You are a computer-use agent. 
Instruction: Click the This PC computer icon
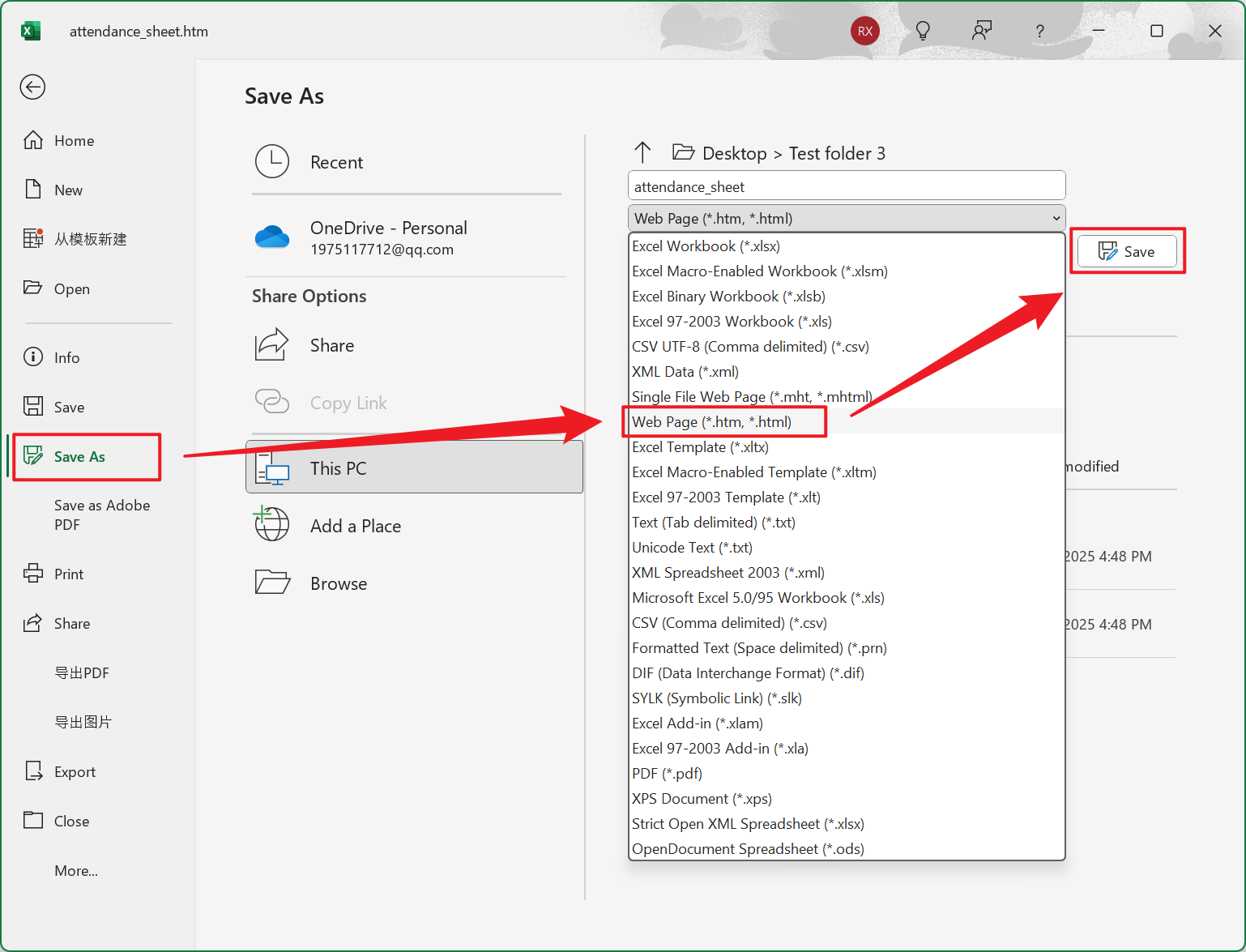pos(272,467)
